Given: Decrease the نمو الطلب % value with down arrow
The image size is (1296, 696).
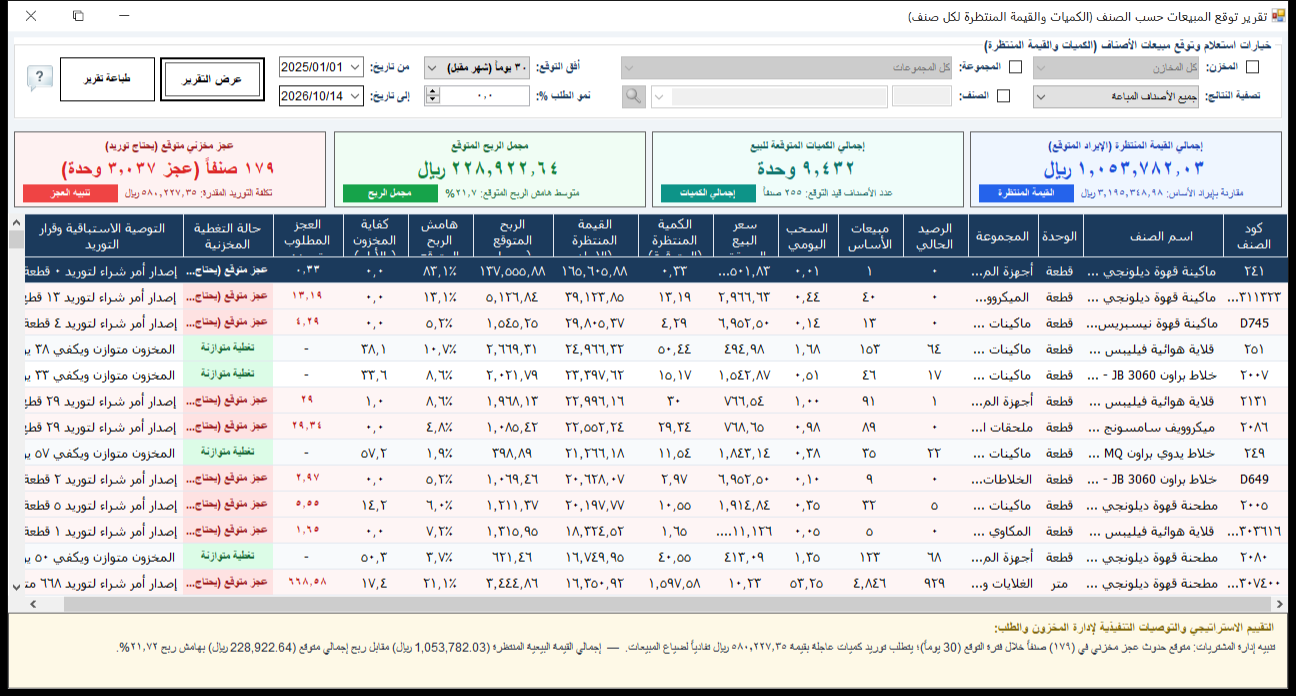Looking at the screenshot, I should click(433, 101).
